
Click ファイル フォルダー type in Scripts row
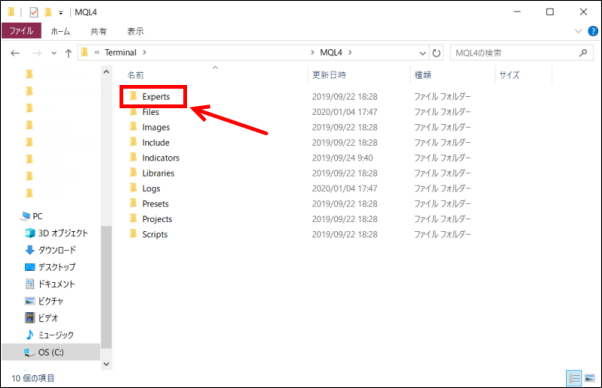click(x=442, y=234)
